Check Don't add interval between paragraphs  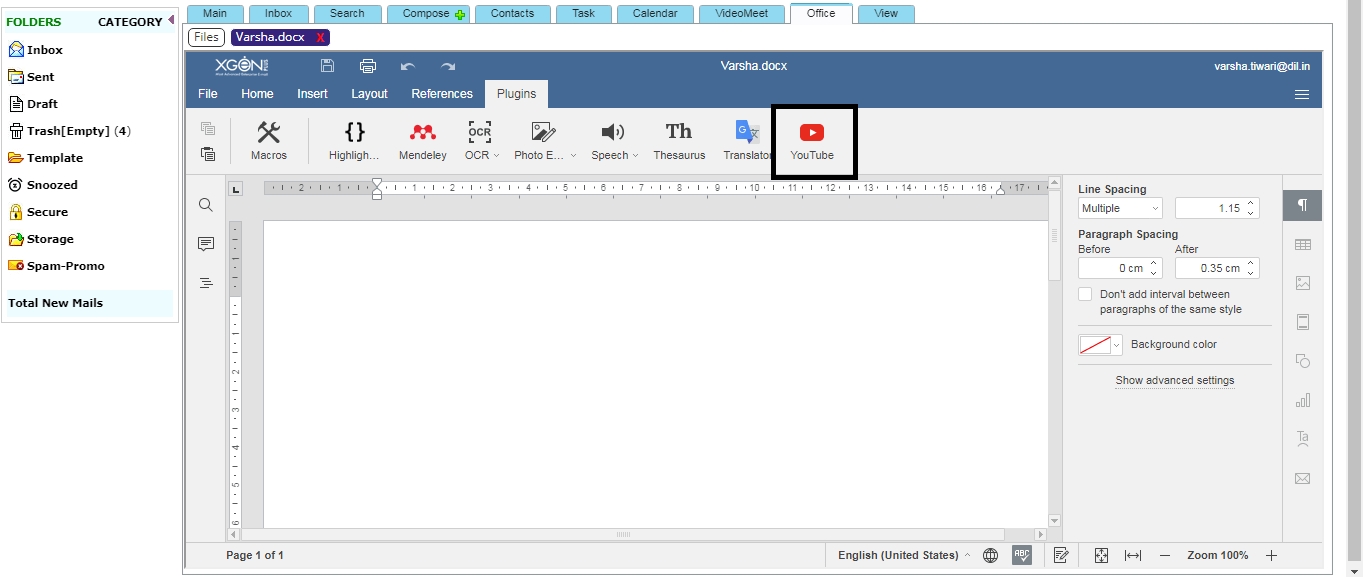point(1085,294)
